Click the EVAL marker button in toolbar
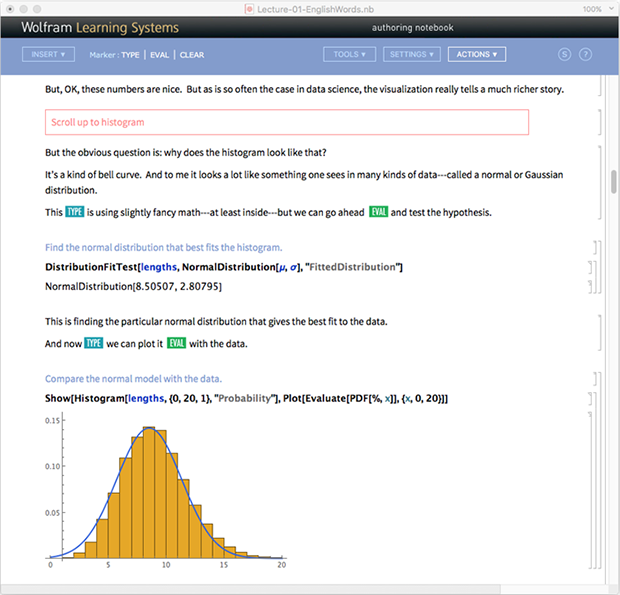Viewport: 620px width, 595px height. tap(159, 55)
